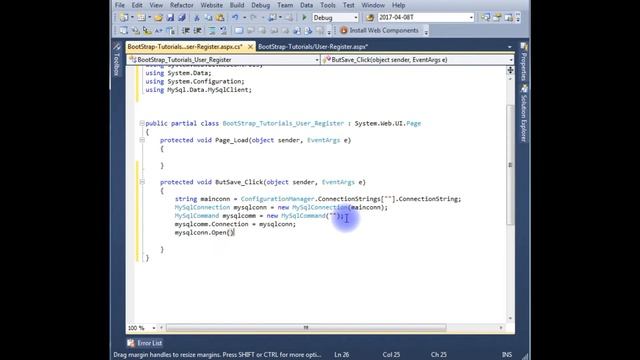This screenshot has width=640, height=360.
Task: Open the Tools menu
Action: (327, 5)
